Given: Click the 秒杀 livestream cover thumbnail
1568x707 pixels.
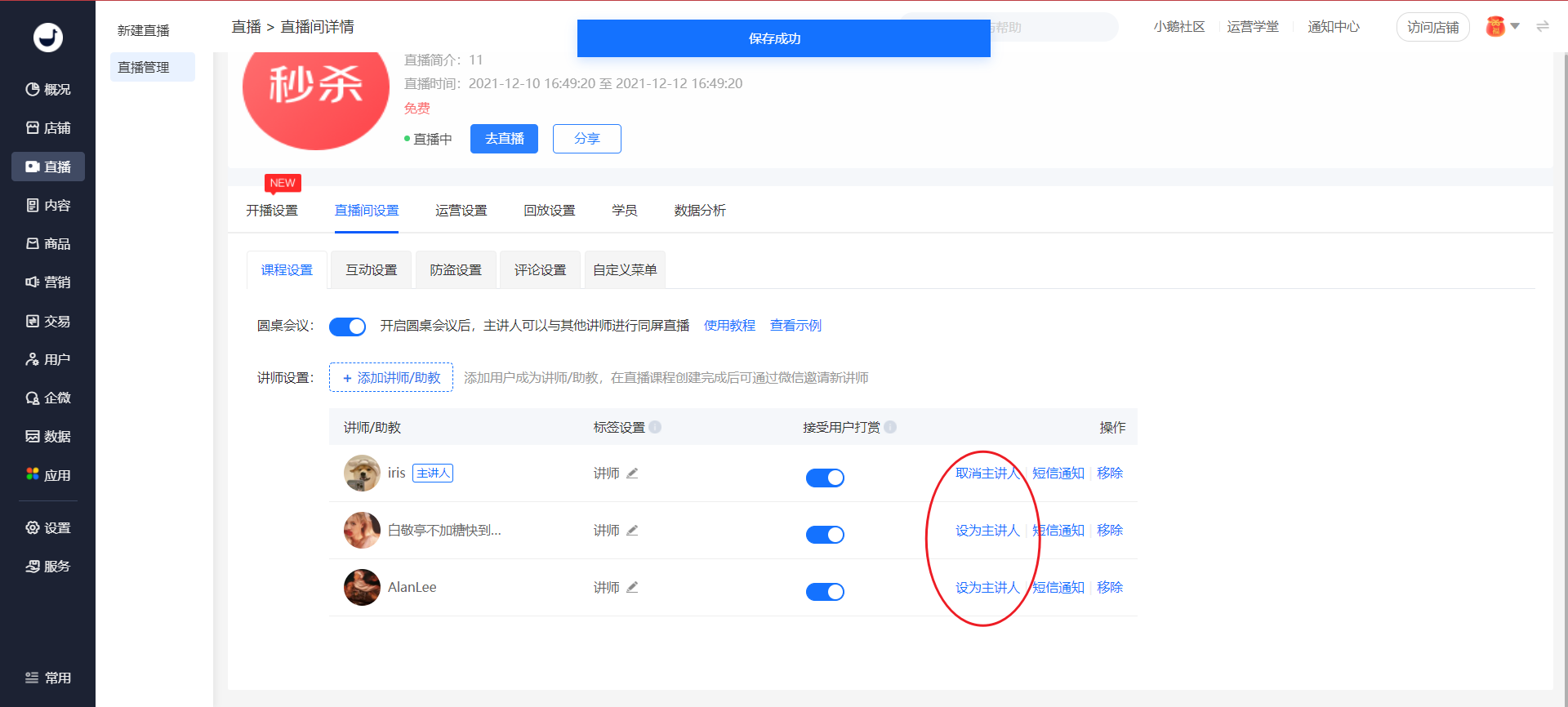Looking at the screenshot, I should 316,98.
